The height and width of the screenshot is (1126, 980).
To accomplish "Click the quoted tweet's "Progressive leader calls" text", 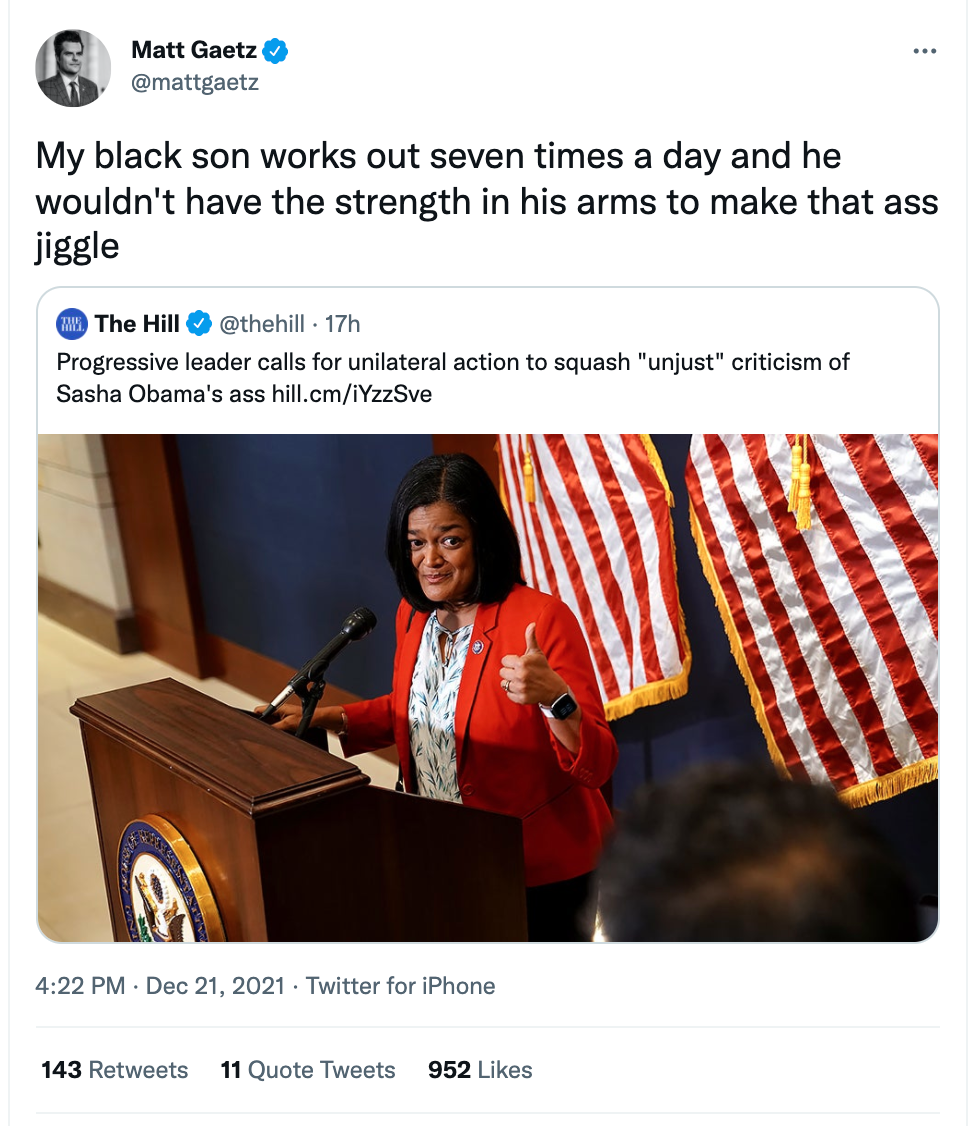I will pos(452,361).
